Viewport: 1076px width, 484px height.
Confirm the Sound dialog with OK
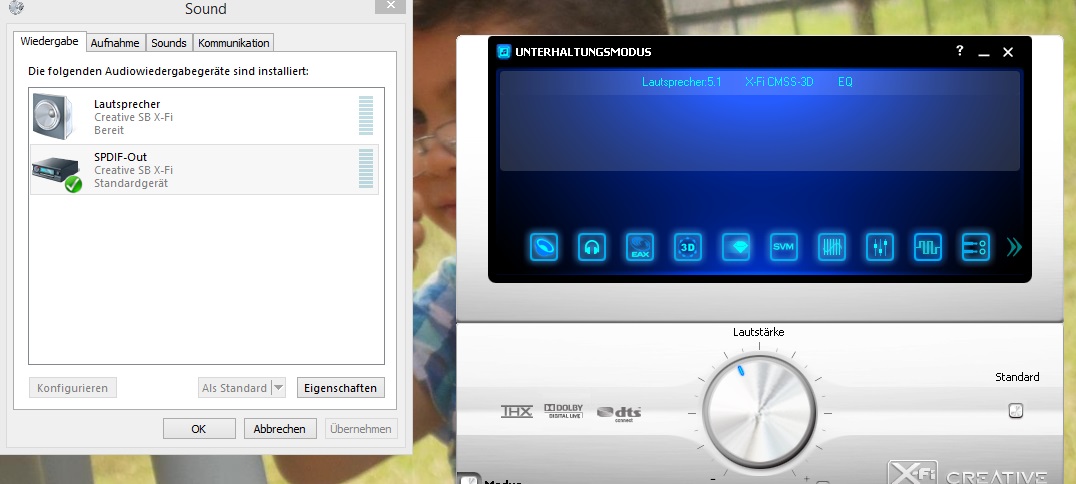click(x=199, y=428)
